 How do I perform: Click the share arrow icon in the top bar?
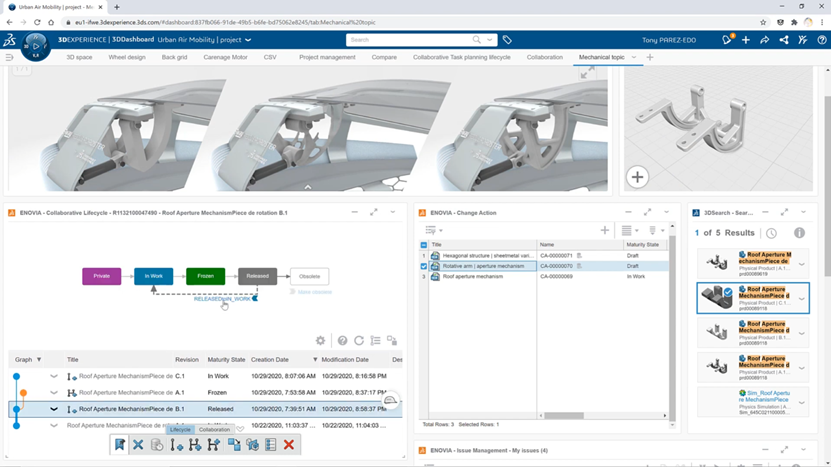[x=764, y=40]
